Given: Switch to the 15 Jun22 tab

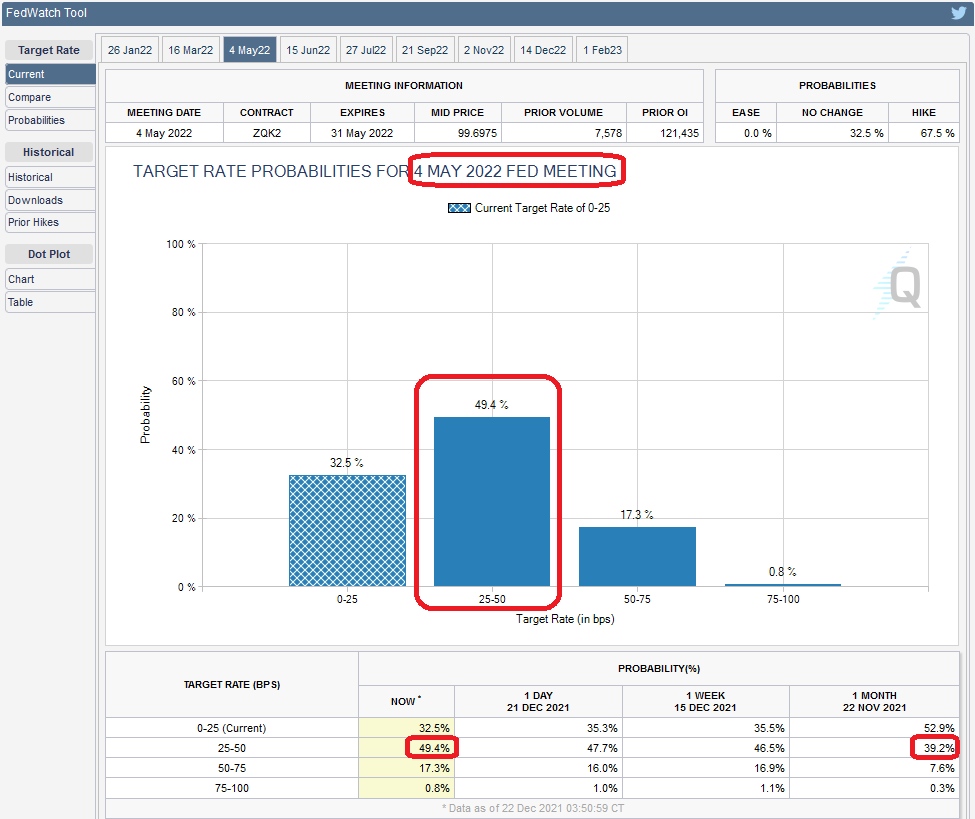Looking at the screenshot, I should 308,50.
